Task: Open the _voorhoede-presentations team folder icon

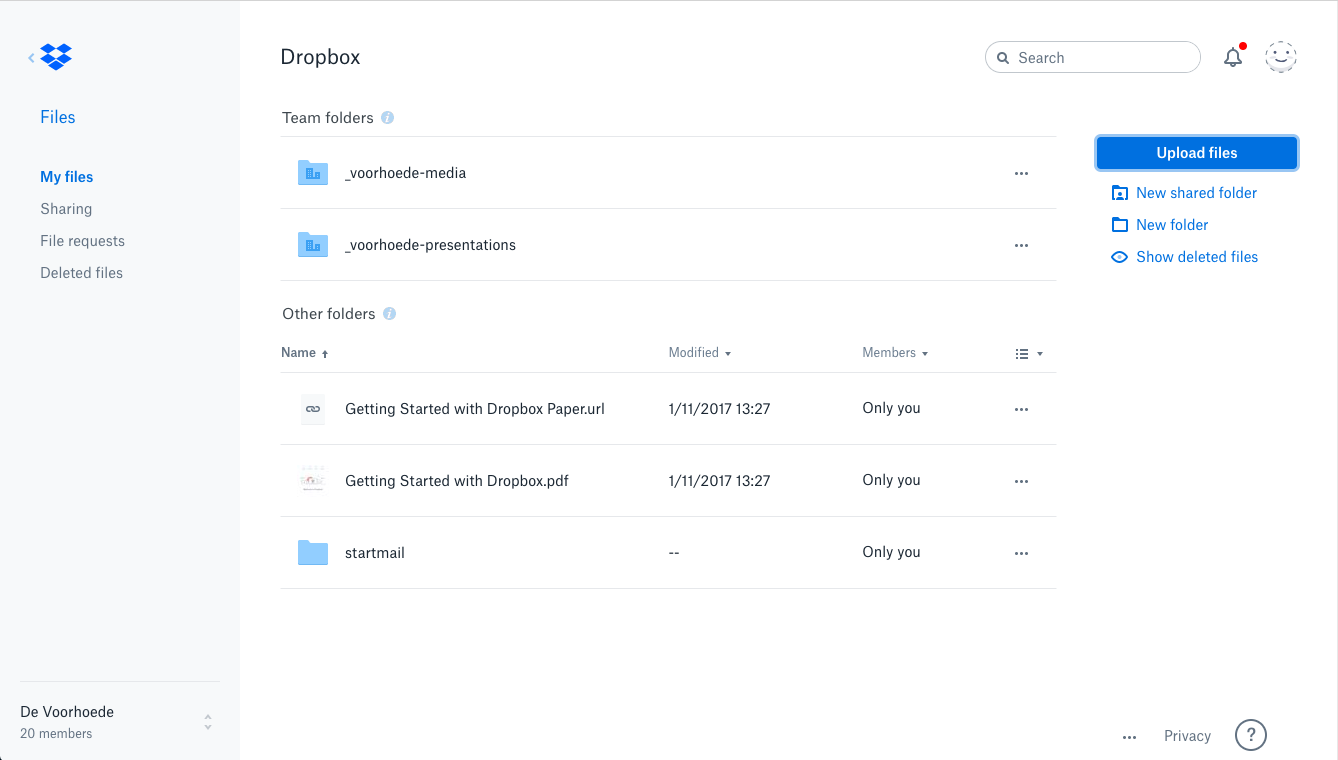Action: coord(313,245)
